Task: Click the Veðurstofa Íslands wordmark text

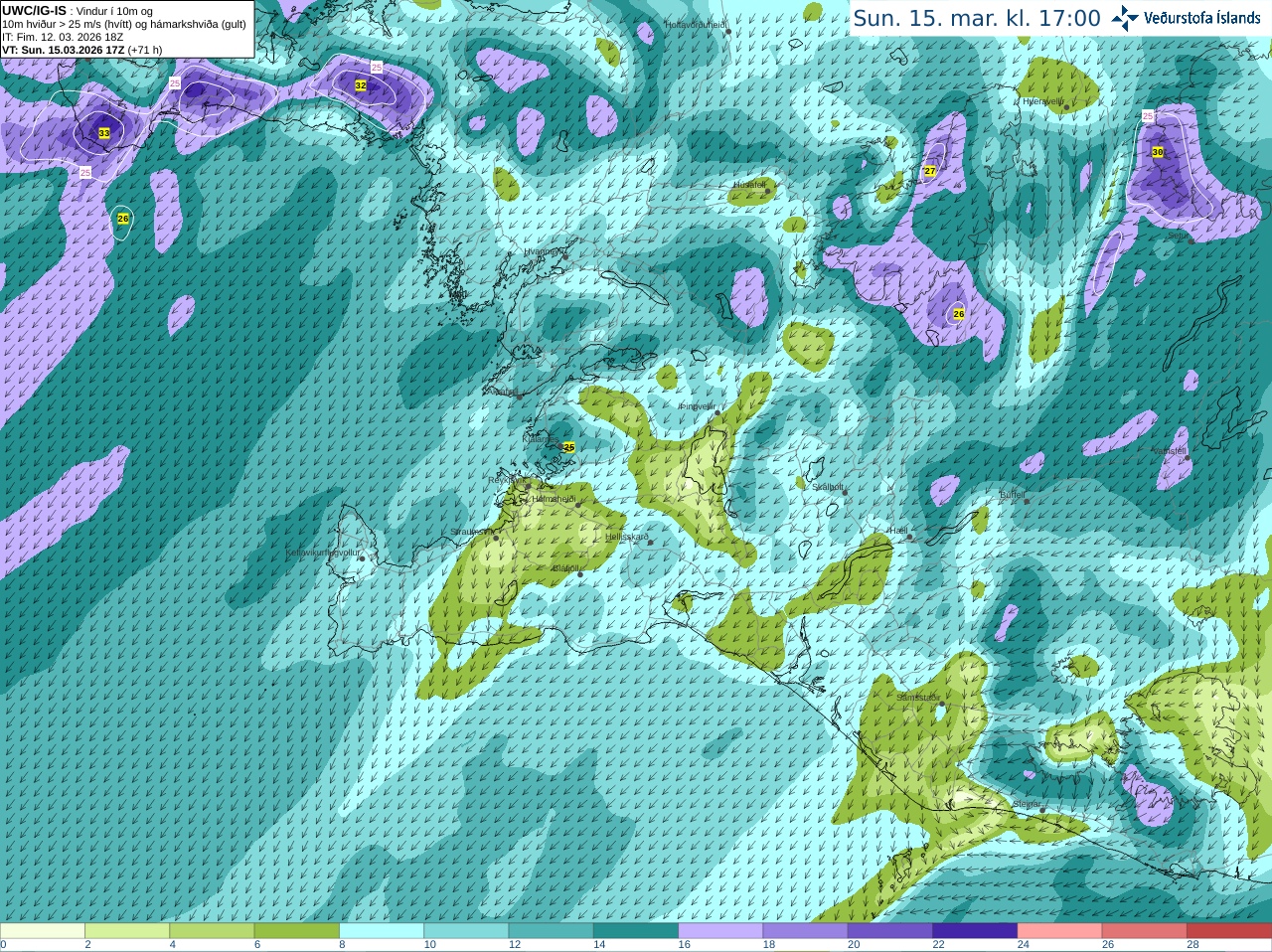Action: coord(1202,18)
